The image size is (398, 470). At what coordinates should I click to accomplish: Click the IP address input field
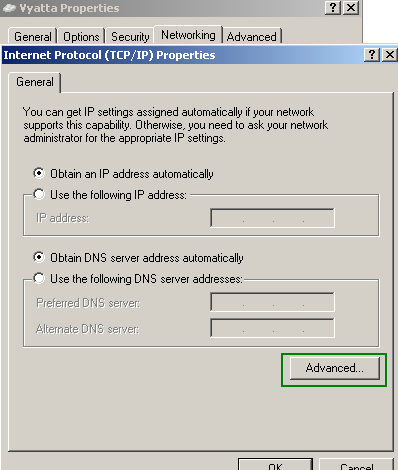[x=272, y=218]
